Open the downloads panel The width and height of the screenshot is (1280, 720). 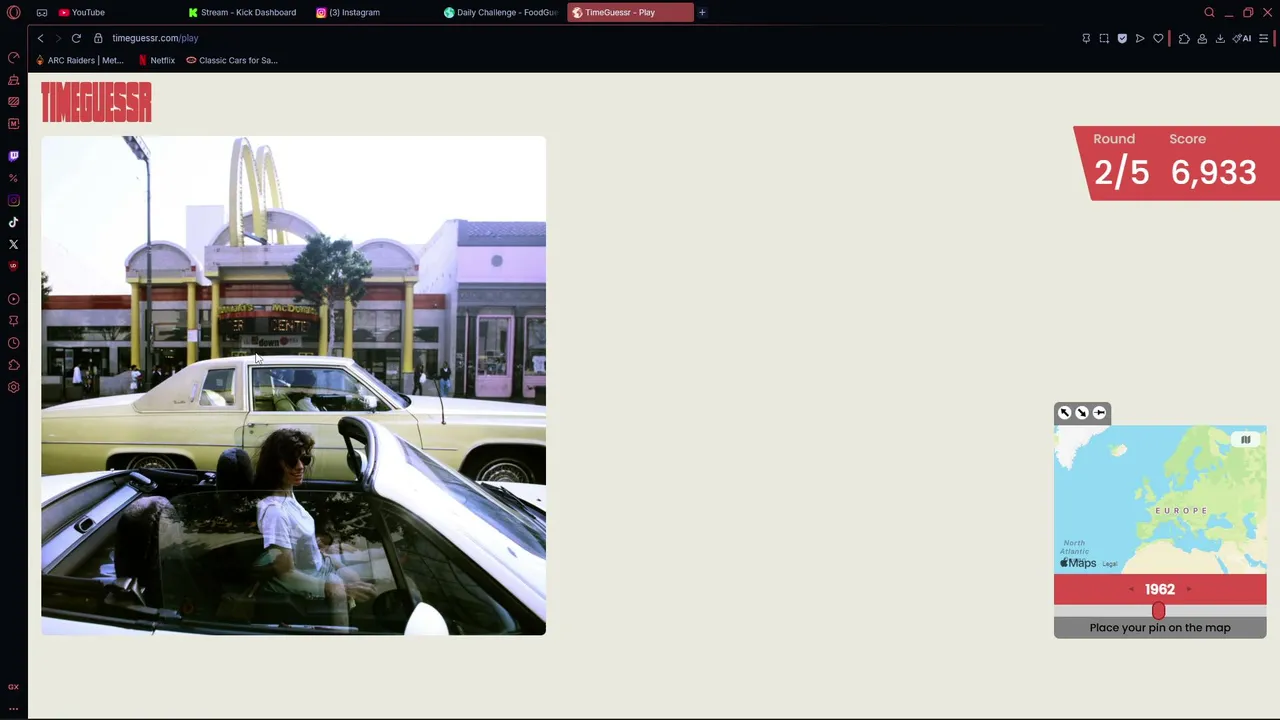[1220, 38]
